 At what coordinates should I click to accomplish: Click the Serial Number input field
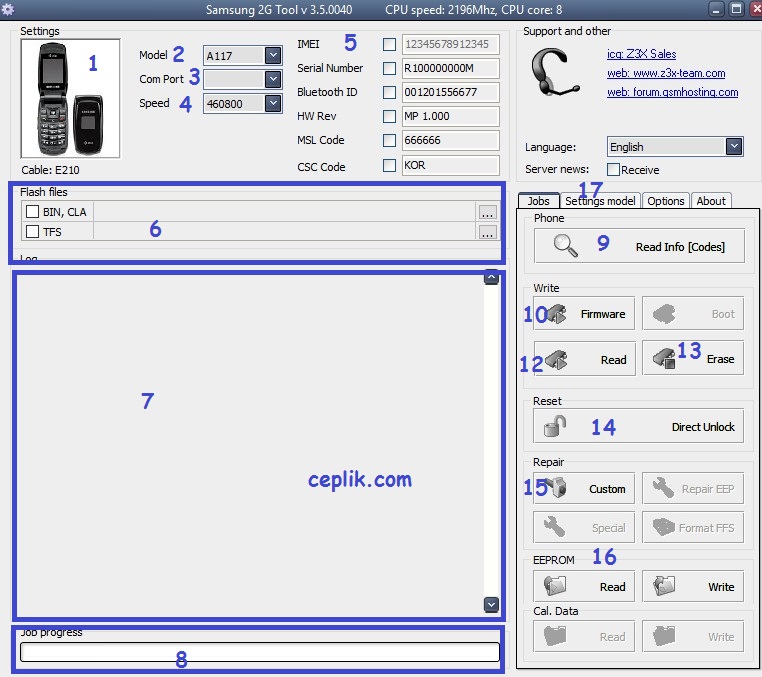pos(450,68)
